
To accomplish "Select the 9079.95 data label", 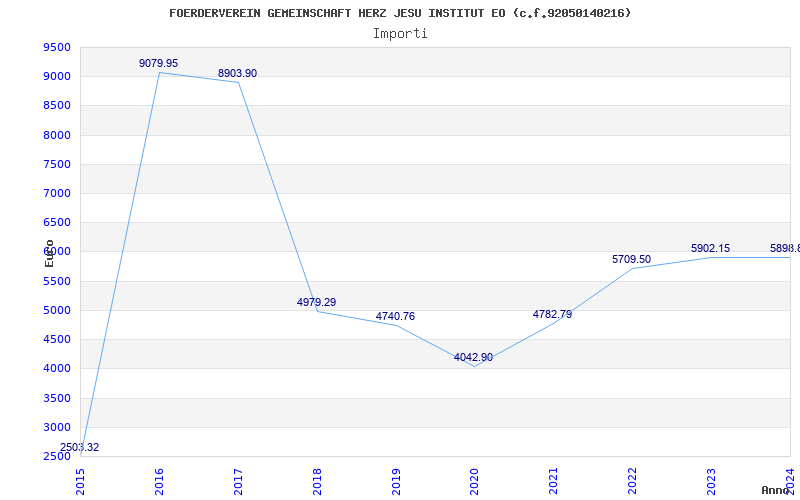I will click(x=159, y=63).
